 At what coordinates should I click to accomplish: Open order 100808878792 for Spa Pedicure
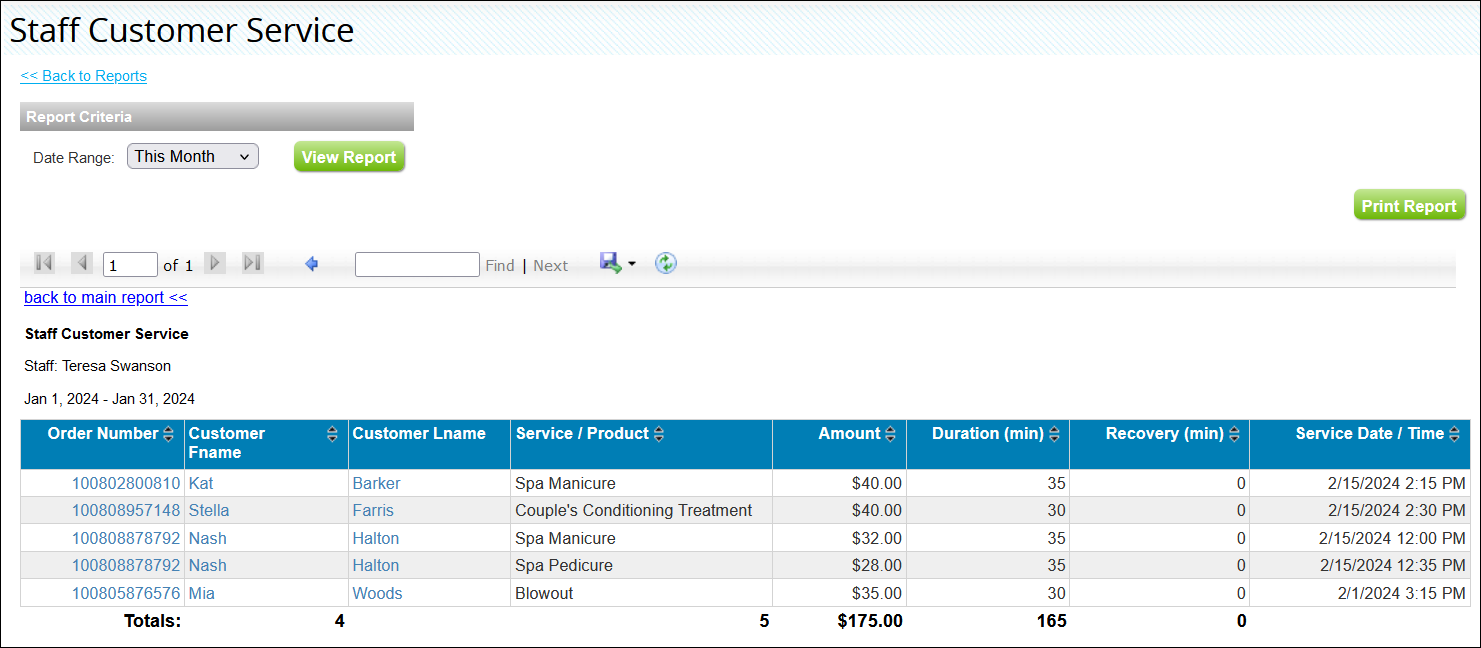coord(126,565)
